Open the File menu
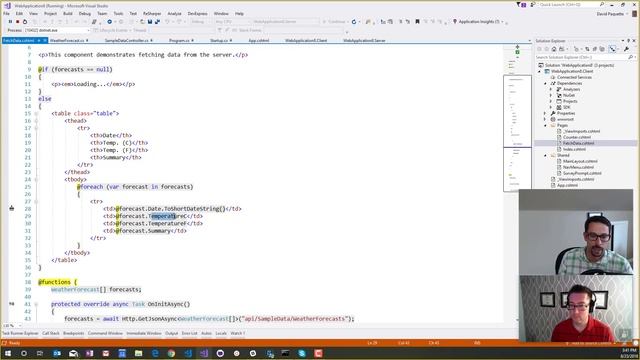640x360 pixels. click(x=7, y=13)
